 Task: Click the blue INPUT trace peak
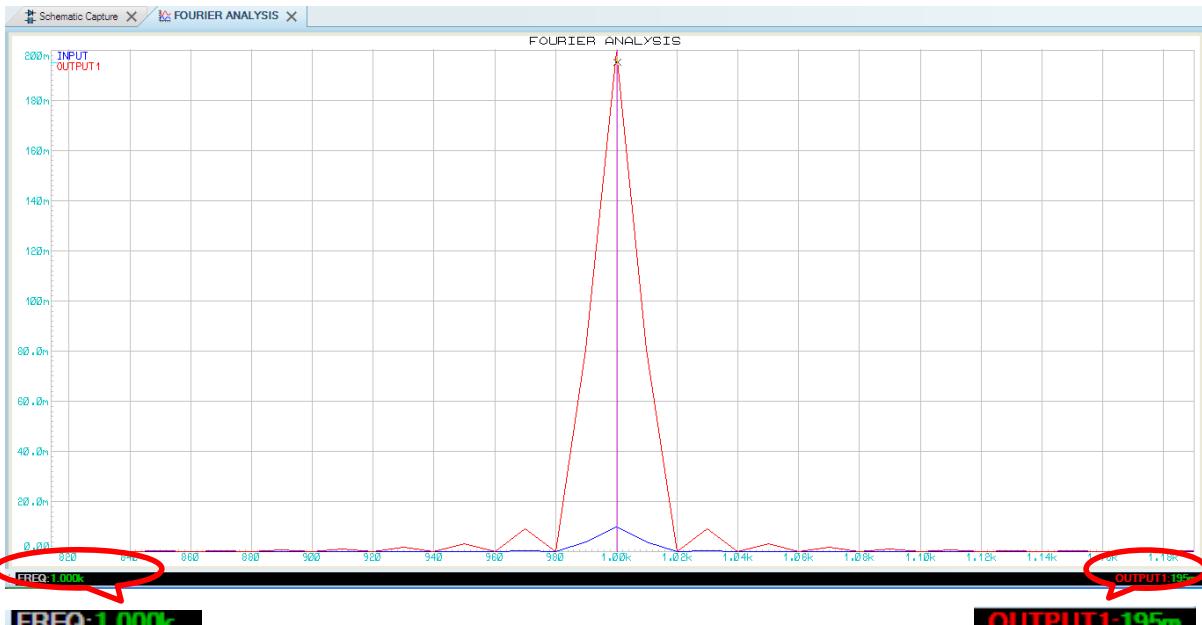[x=616, y=527]
